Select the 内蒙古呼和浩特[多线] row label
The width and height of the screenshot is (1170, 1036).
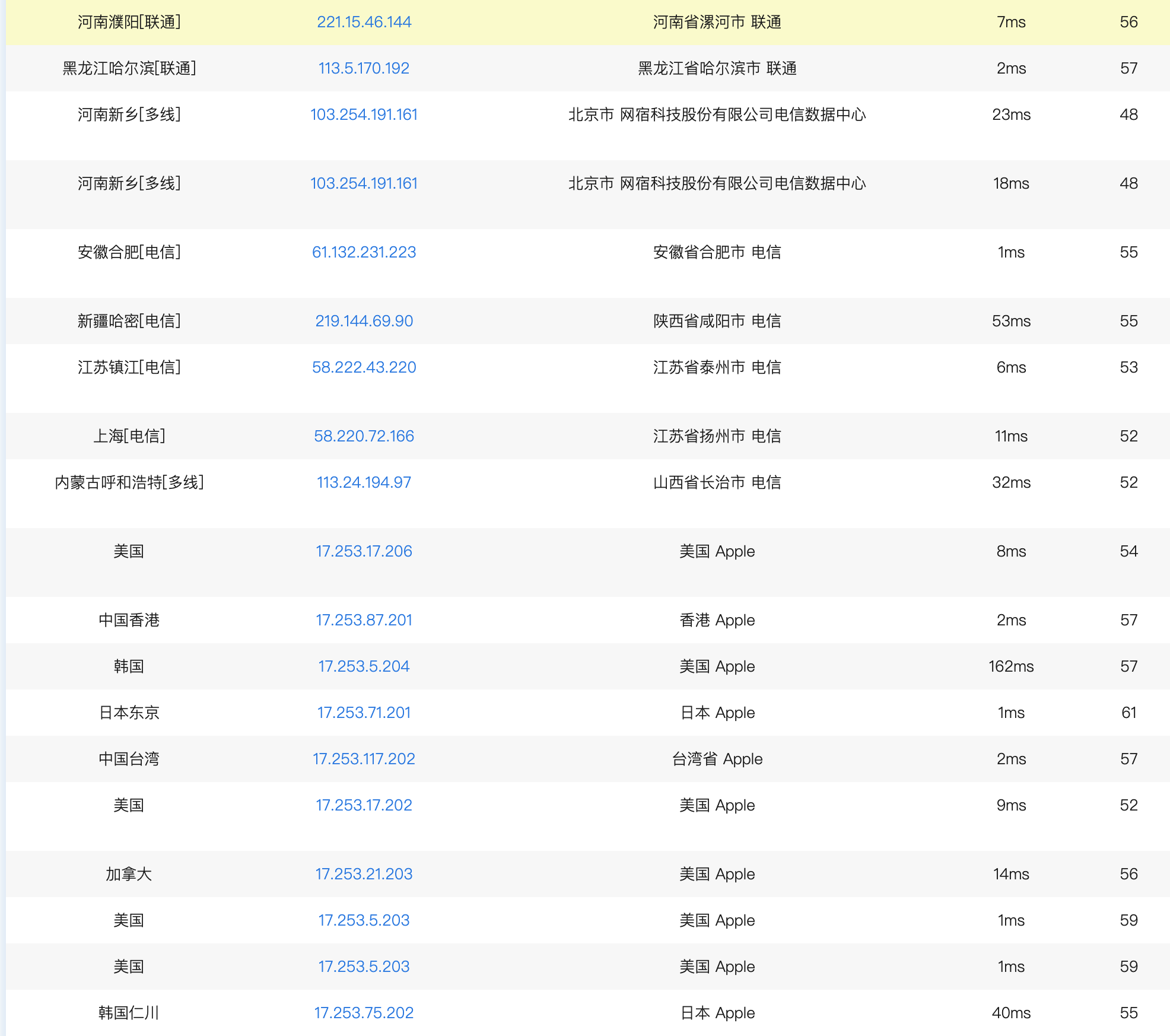pos(129,482)
